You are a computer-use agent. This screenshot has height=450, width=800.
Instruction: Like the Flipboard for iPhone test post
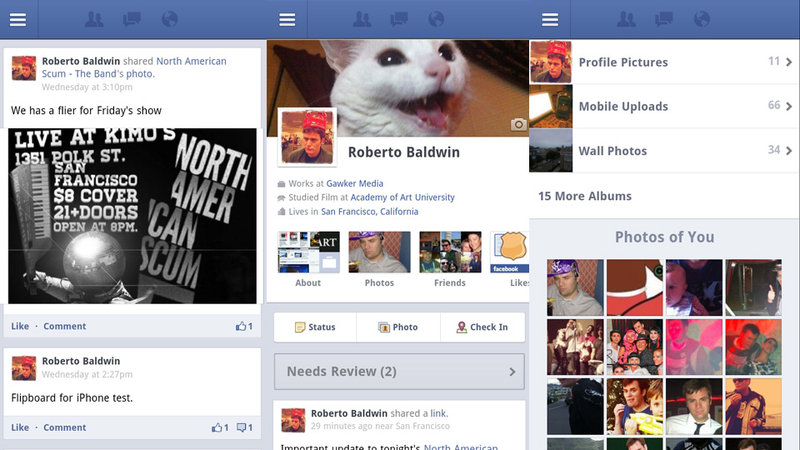[x=20, y=428]
